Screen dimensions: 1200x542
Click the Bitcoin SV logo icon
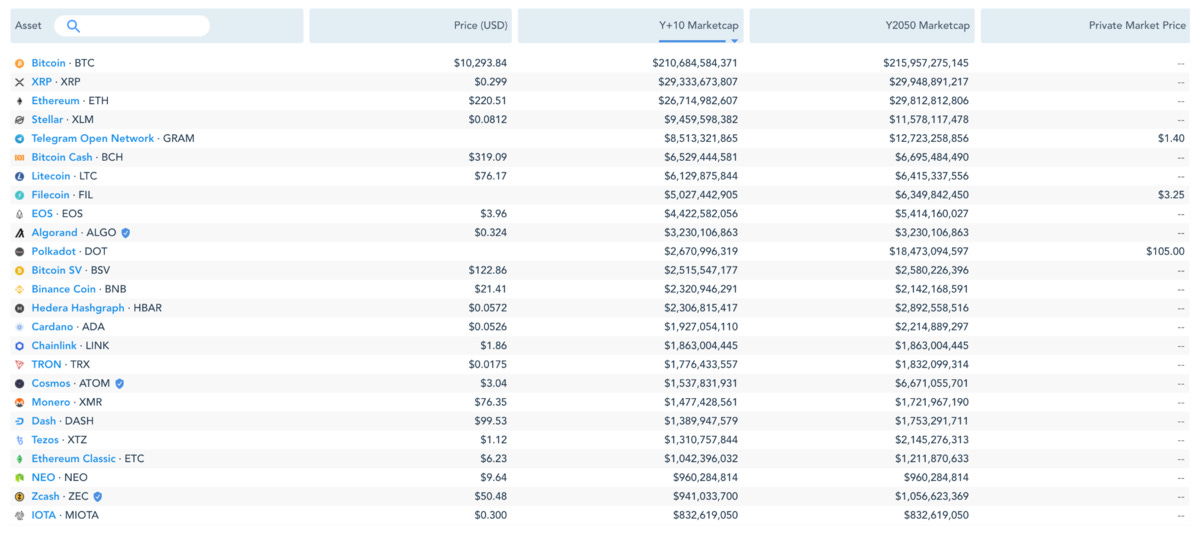[x=19, y=270]
